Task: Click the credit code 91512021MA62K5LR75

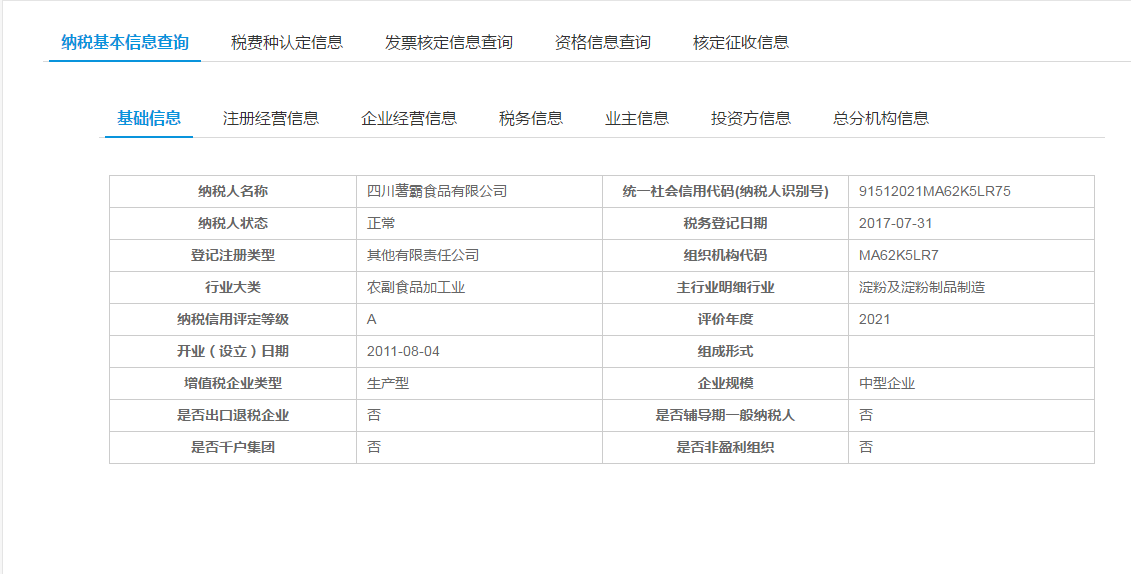Action: 934,191
